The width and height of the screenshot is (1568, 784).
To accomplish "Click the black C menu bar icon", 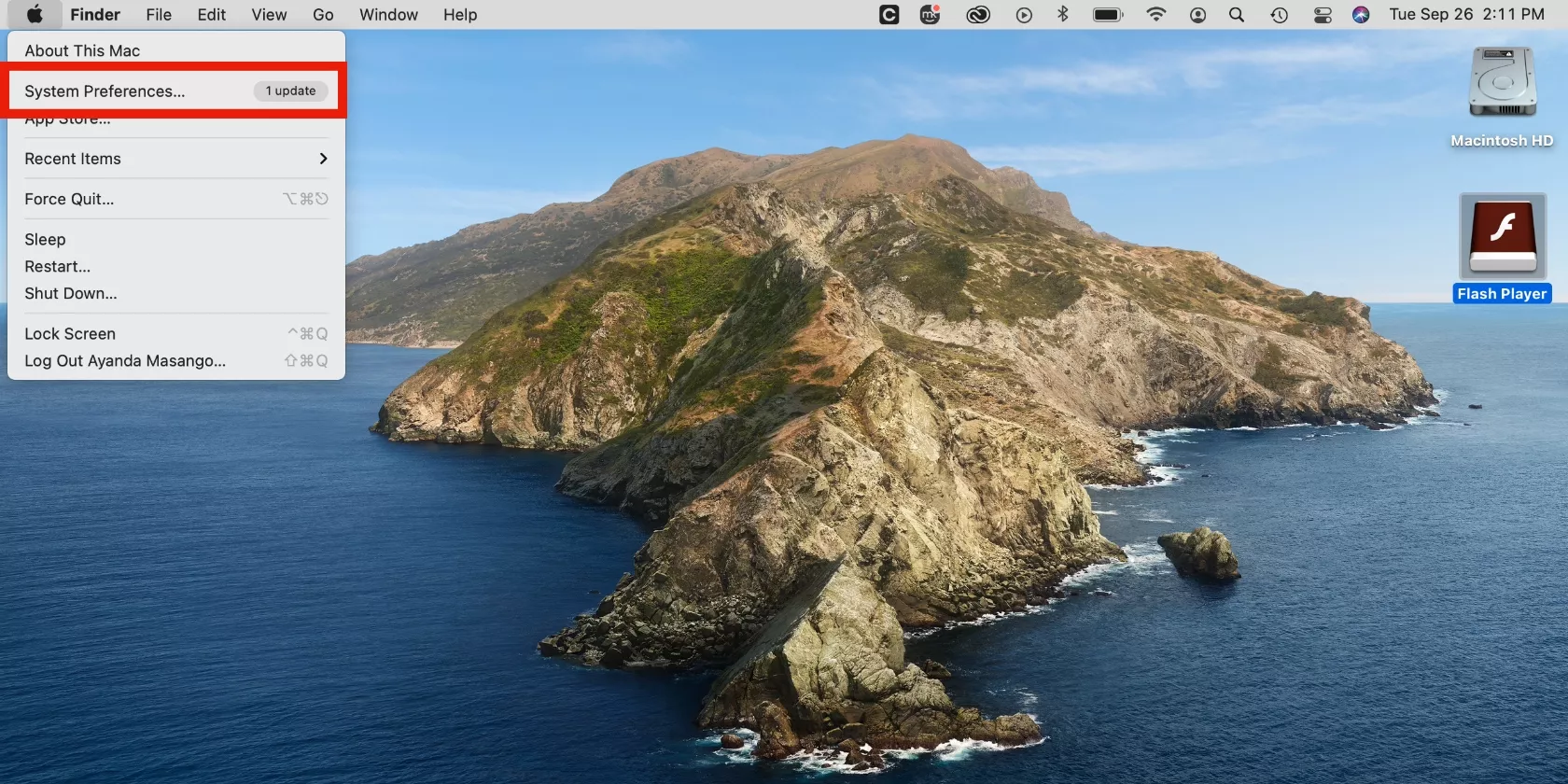I will [889, 15].
